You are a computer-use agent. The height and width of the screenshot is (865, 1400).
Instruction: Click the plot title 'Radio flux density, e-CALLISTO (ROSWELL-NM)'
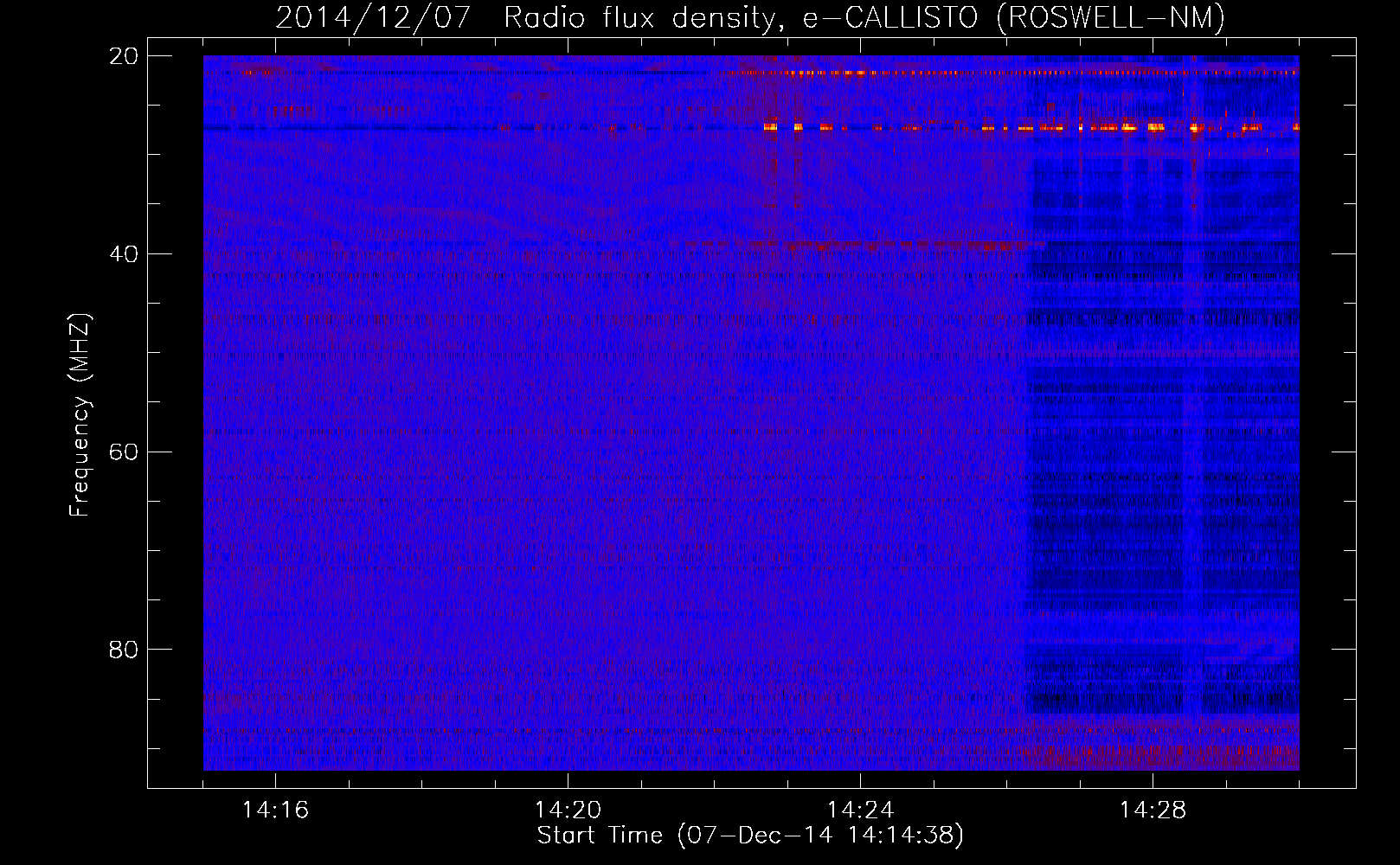click(864, 17)
